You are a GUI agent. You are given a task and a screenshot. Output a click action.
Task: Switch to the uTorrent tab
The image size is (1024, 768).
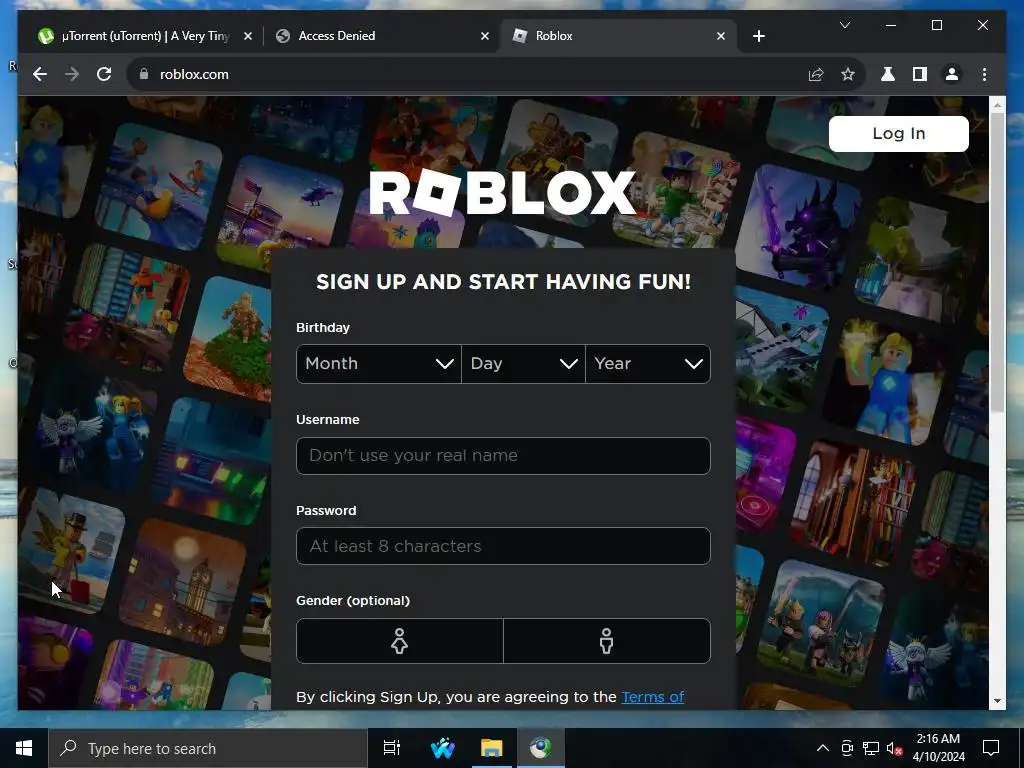(x=145, y=36)
